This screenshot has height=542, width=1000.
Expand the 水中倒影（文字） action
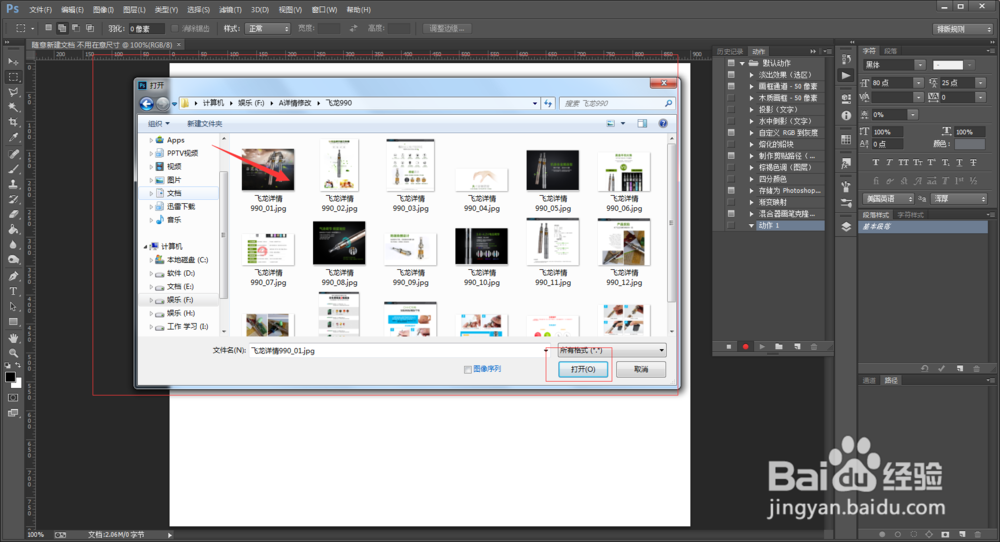coord(751,121)
